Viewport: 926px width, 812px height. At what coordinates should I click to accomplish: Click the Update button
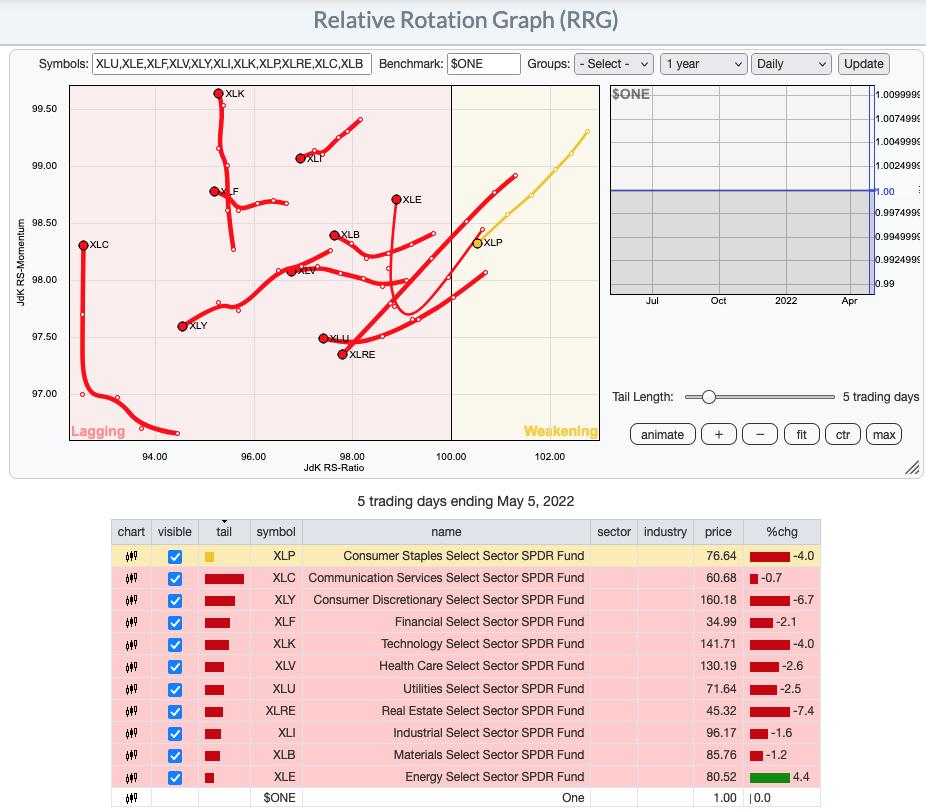(863, 64)
